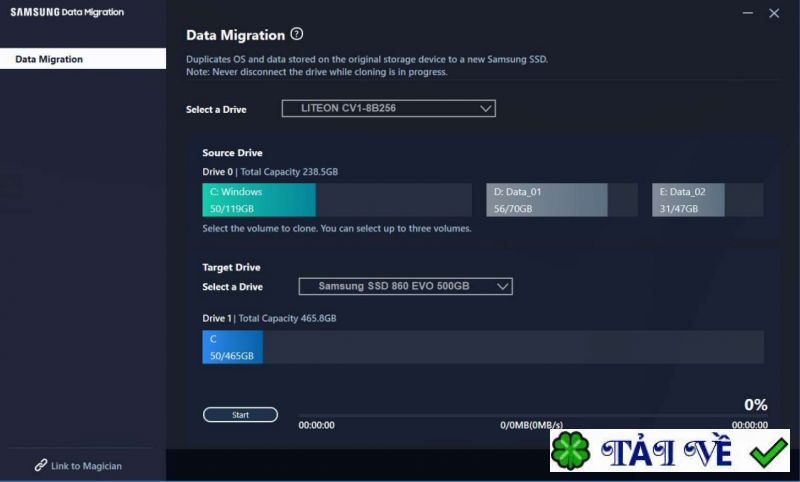Screen dimensions: 800x482
Task: Open the Samsung SSD 860 EVO 500GB dropdown
Action: (405, 286)
